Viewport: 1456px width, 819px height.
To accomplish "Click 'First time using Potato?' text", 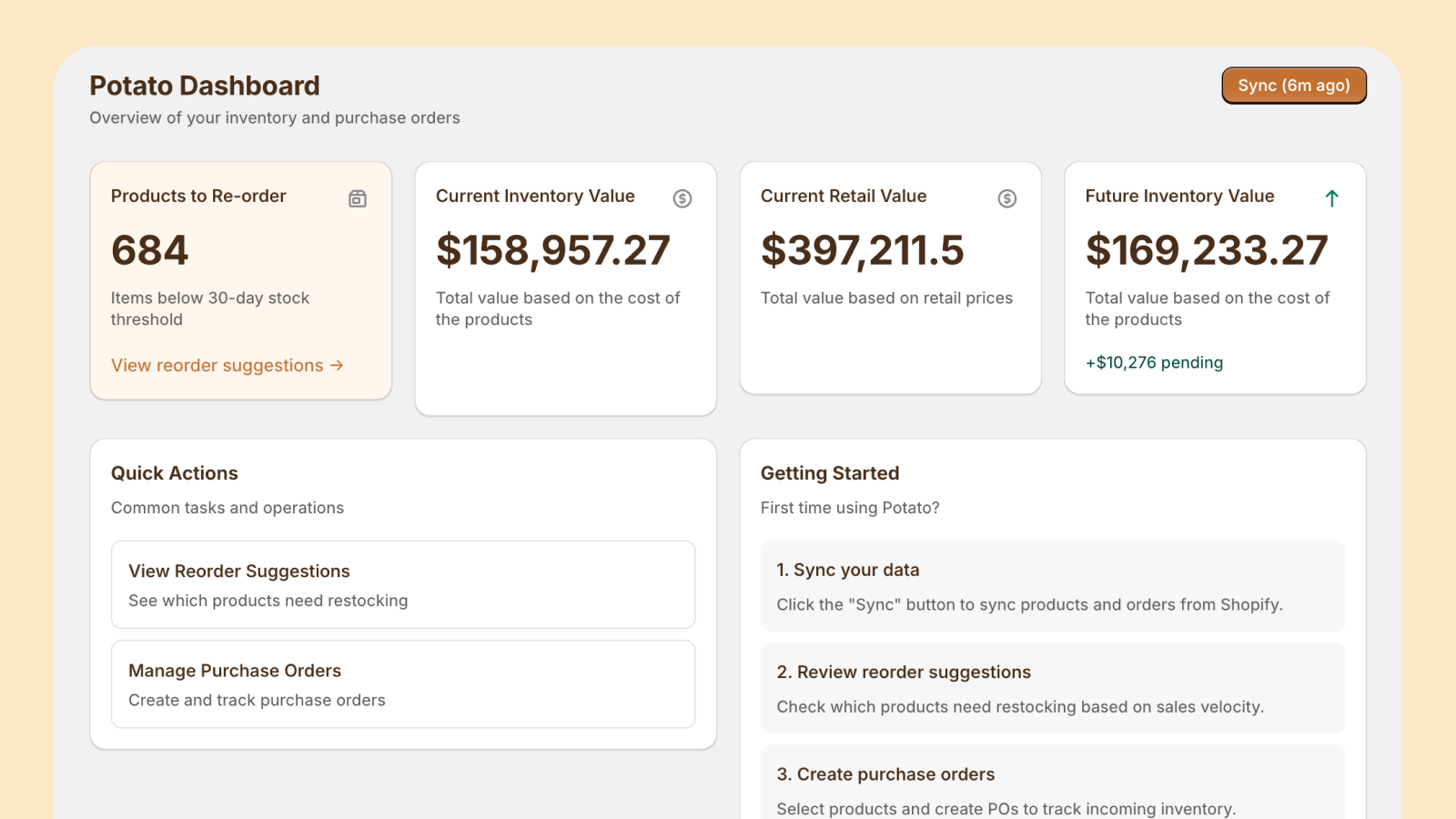I will pos(850,508).
